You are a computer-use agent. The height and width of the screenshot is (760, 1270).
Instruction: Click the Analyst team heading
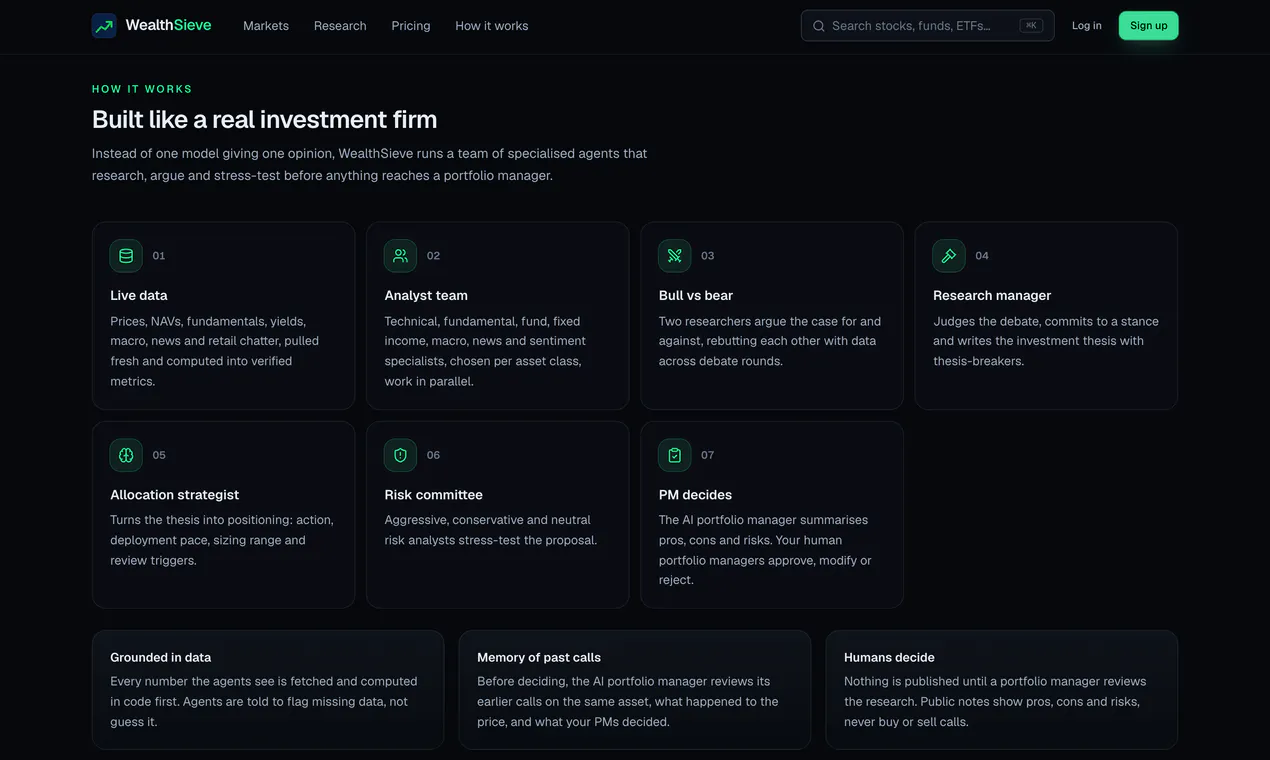(426, 295)
